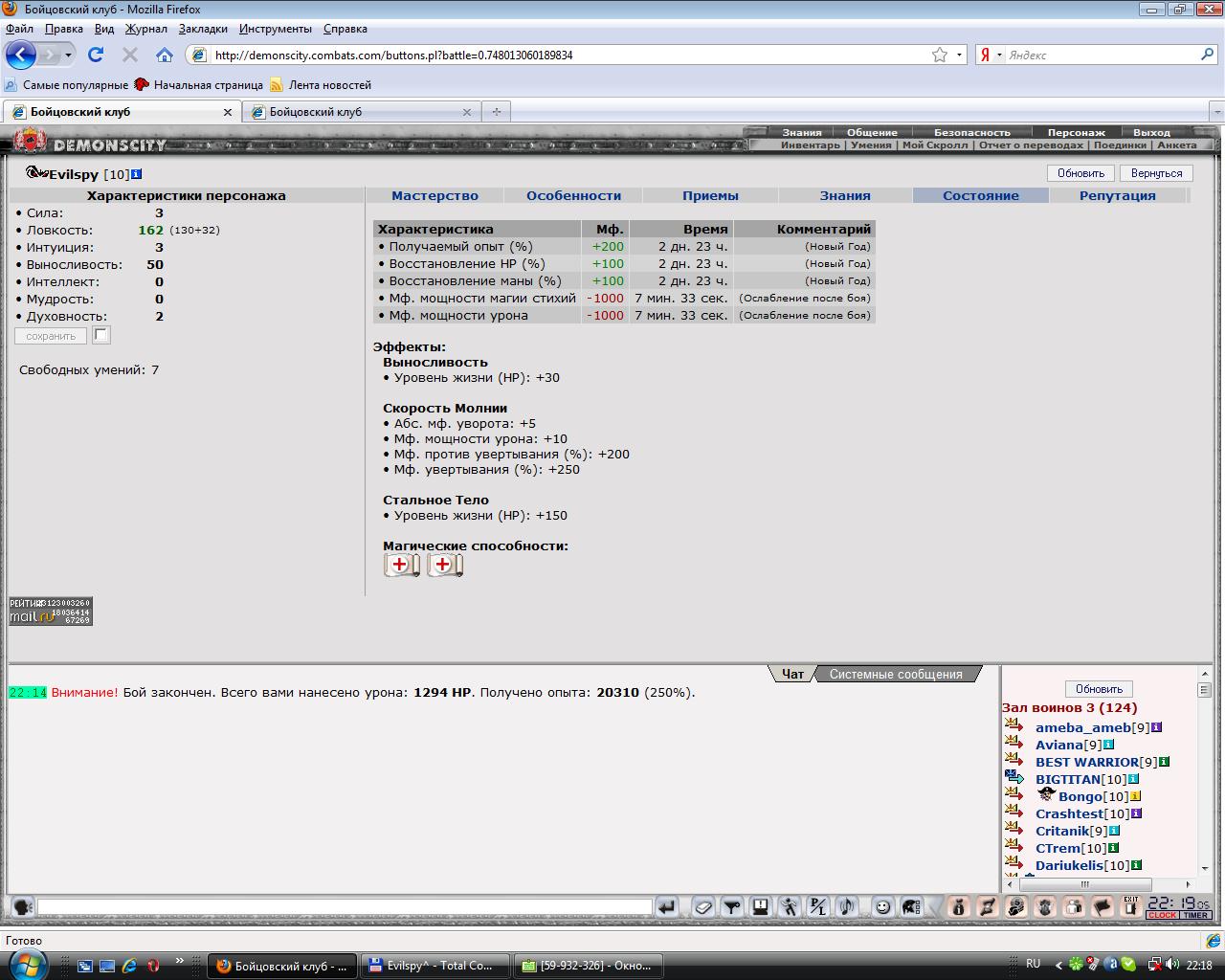Viewport: 1225px width, 980px height.
Task: Open the Закладки menu
Action: click(203, 29)
